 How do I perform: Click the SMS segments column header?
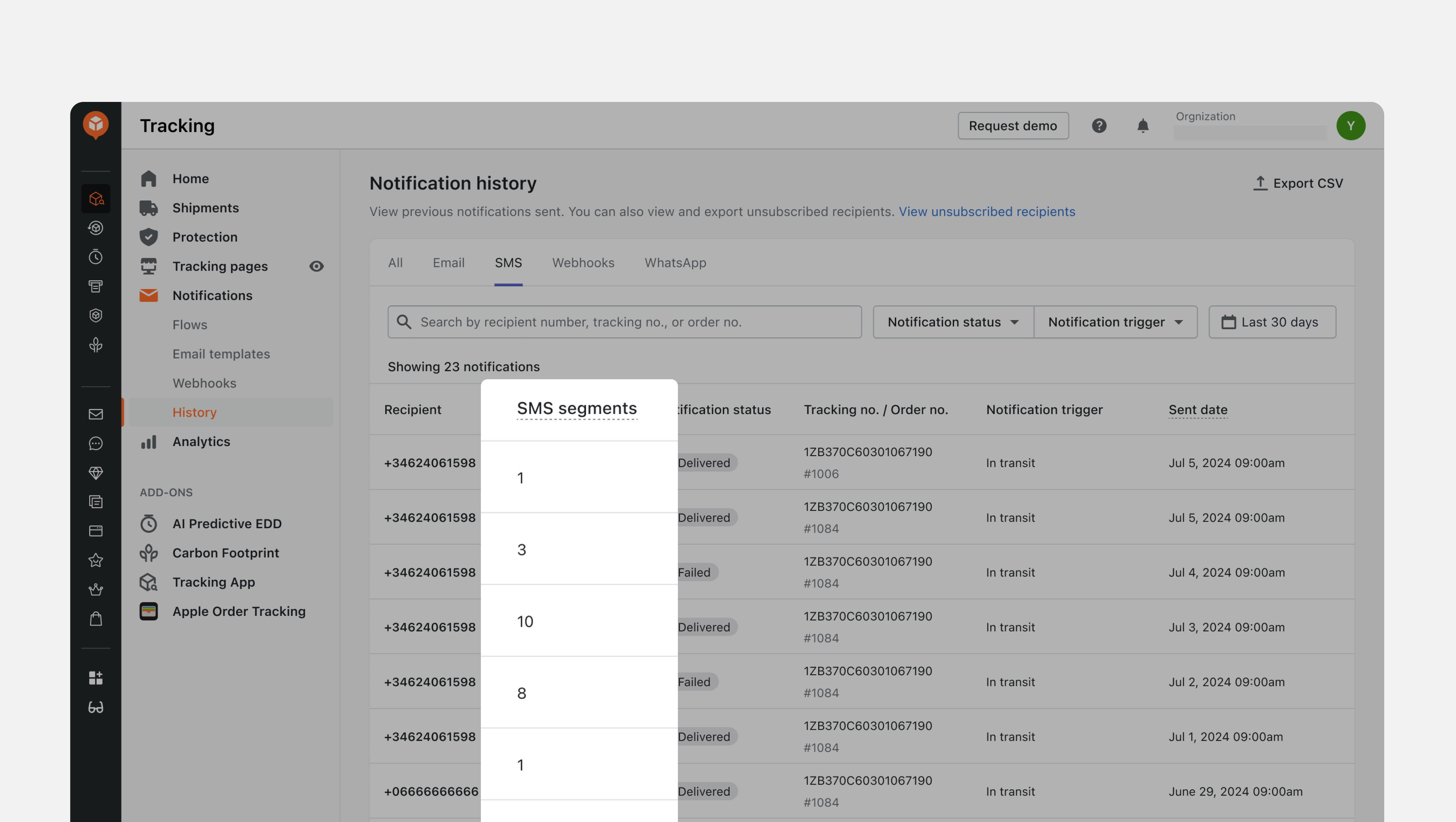(576, 408)
